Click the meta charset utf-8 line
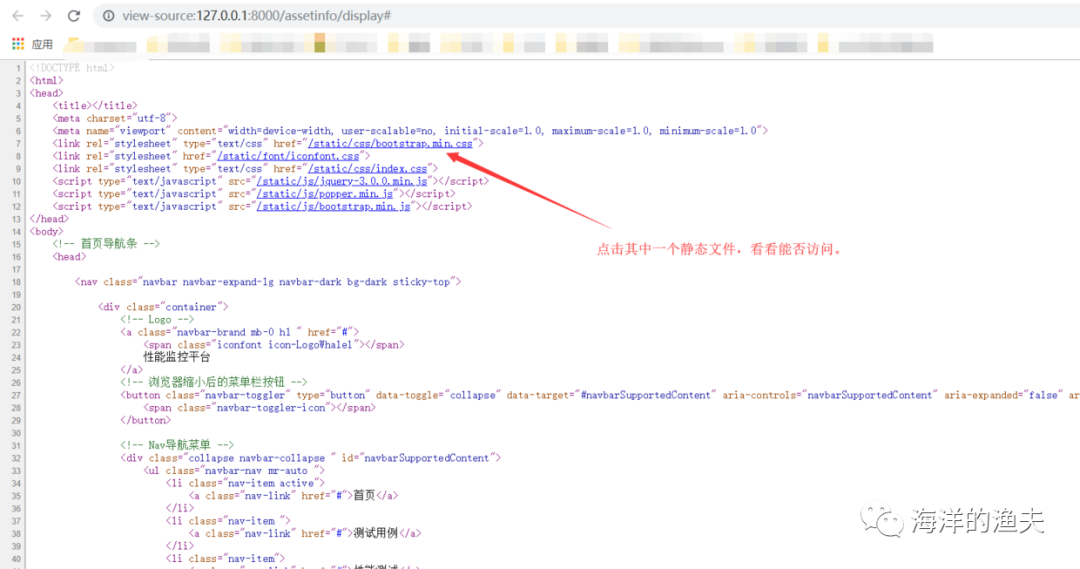 pyautogui.click(x=115, y=118)
